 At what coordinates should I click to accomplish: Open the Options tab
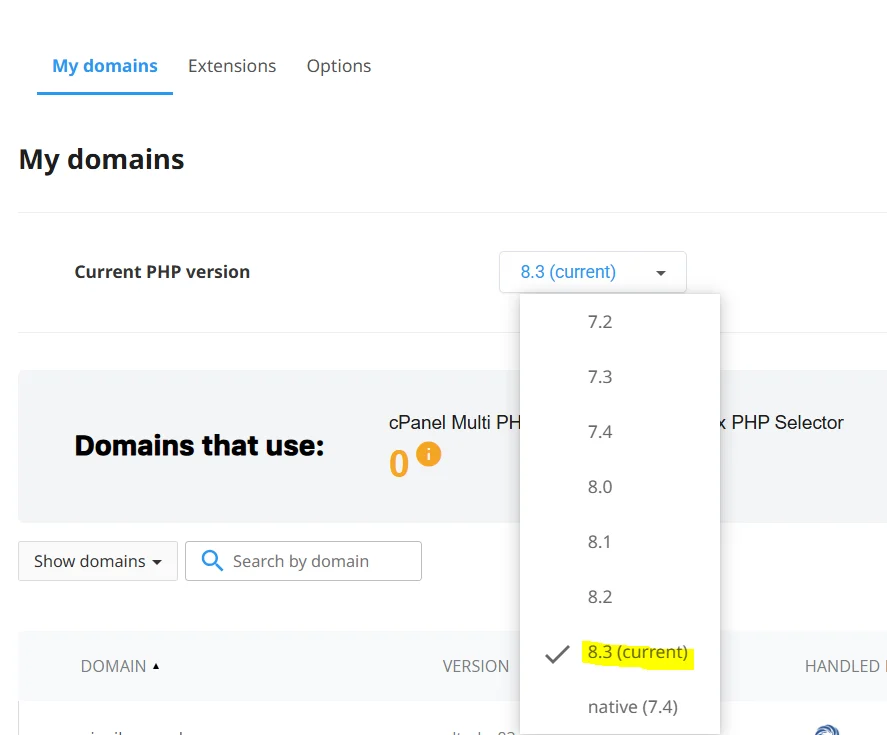[x=338, y=65]
